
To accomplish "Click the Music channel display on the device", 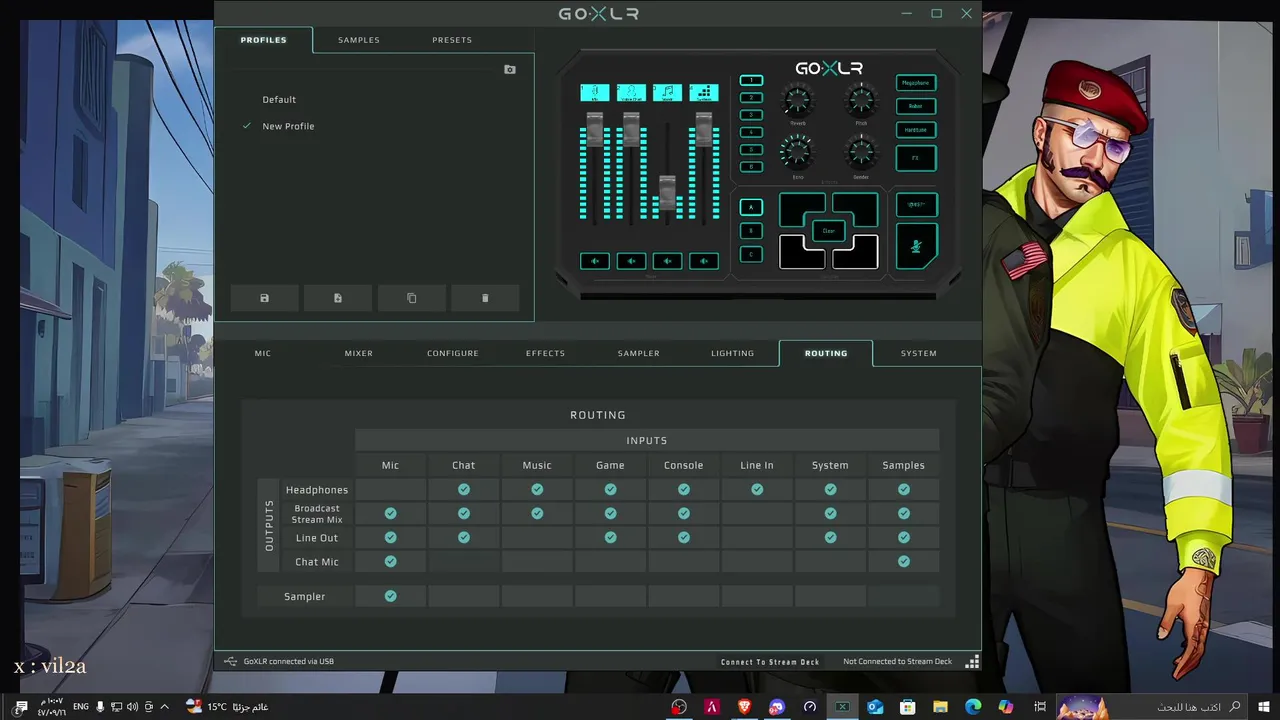I will coord(667,93).
